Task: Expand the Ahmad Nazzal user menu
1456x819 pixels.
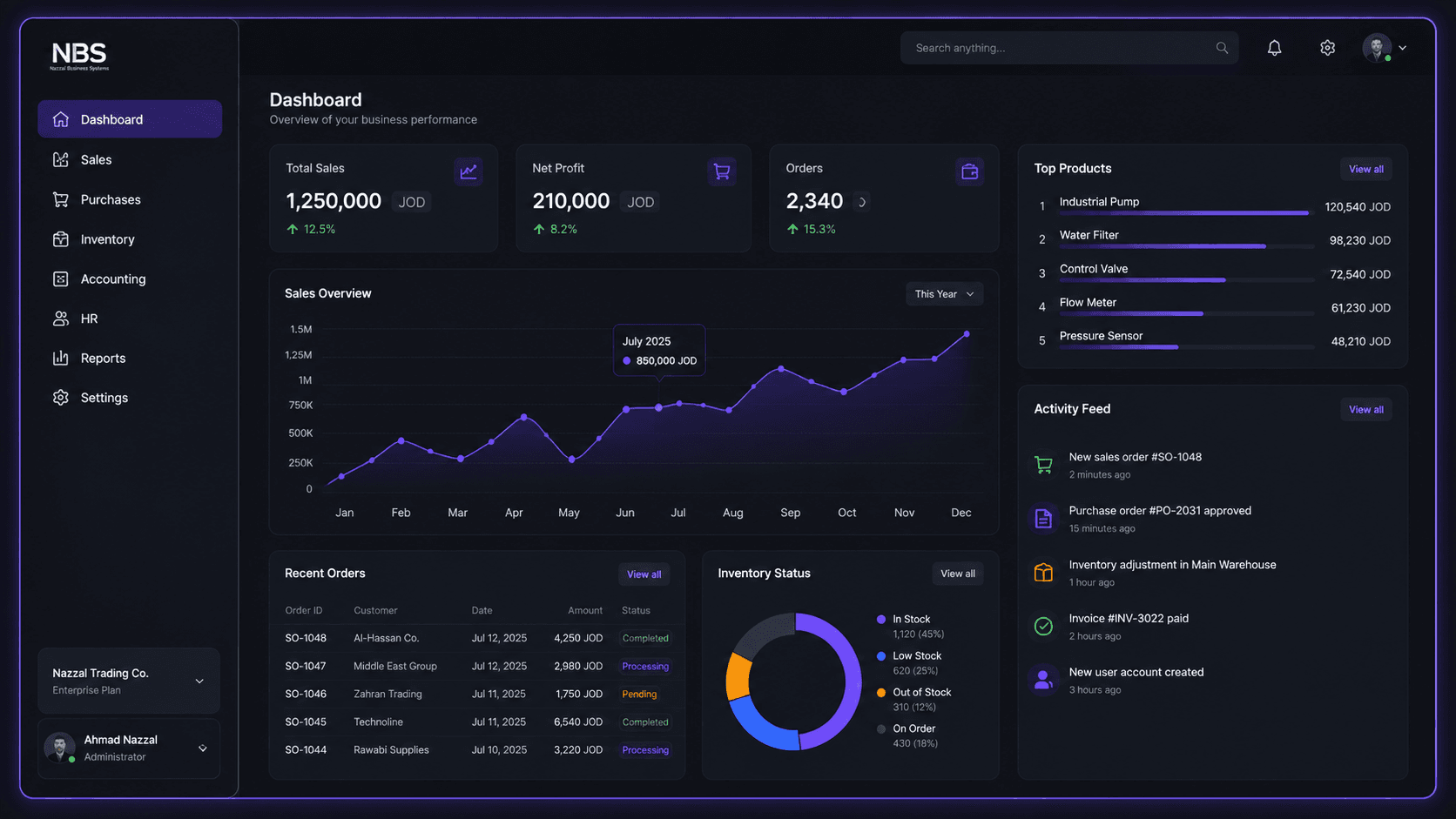Action: click(x=129, y=748)
